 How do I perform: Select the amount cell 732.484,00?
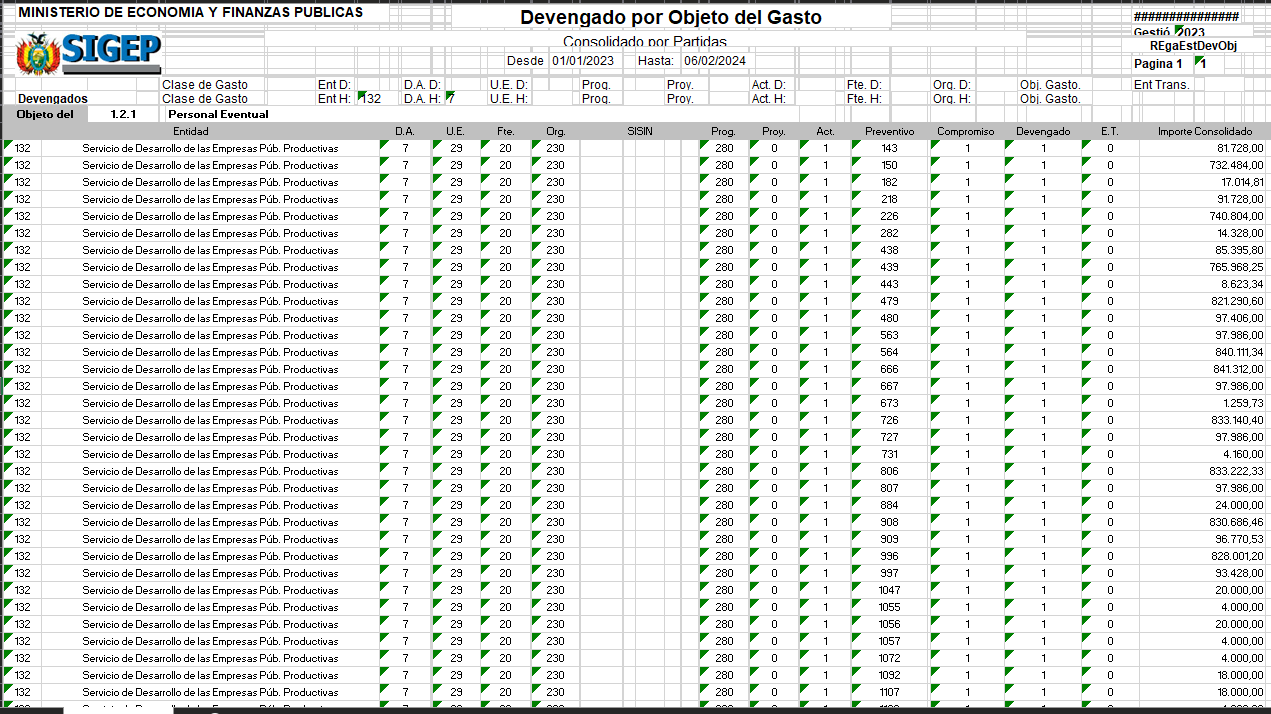pos(1204,165)
